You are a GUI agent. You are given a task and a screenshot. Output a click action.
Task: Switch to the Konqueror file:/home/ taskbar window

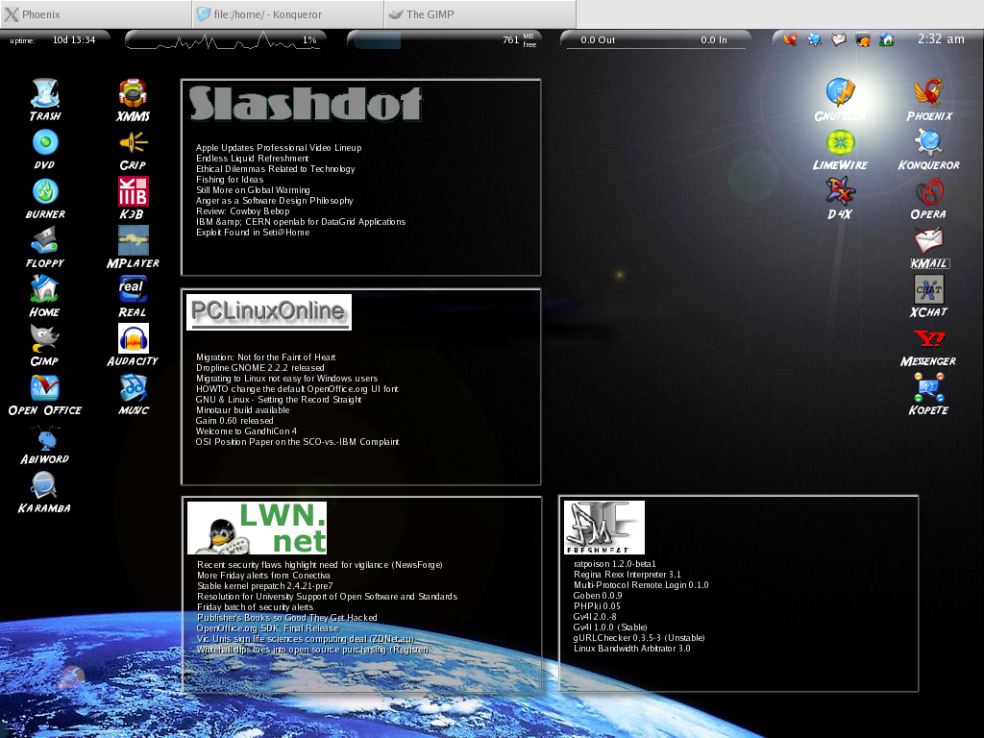287,14
